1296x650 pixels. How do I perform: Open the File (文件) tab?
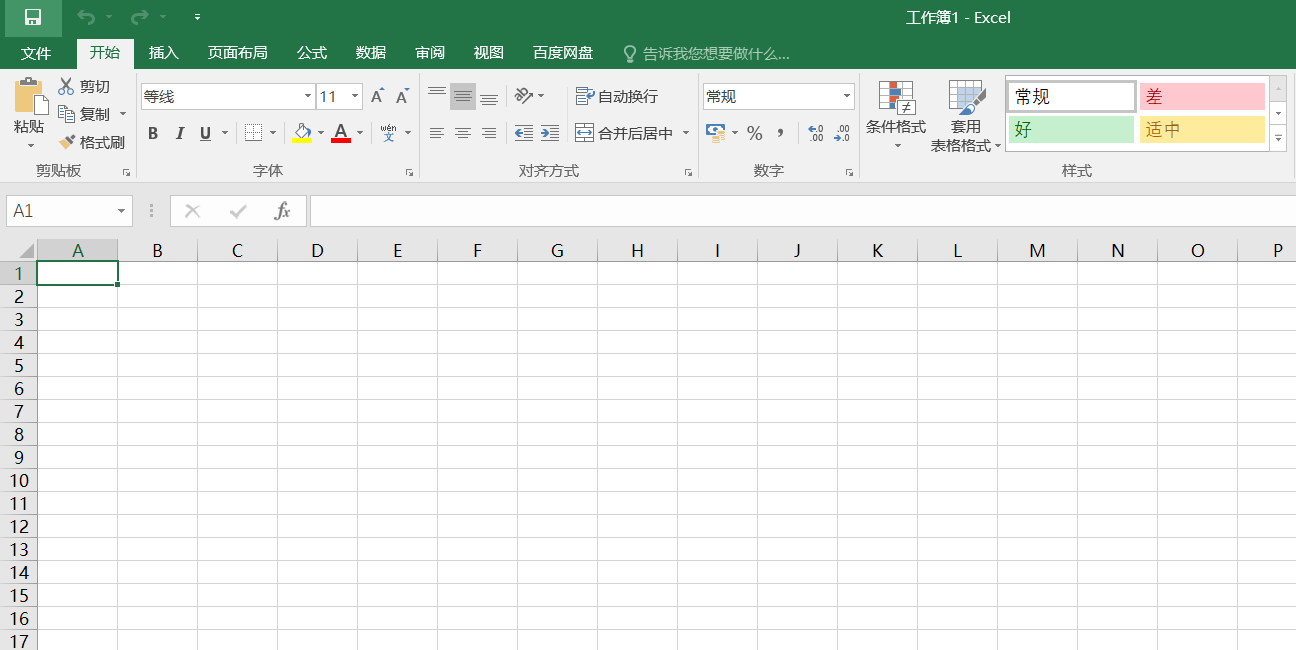coord(36,53)
